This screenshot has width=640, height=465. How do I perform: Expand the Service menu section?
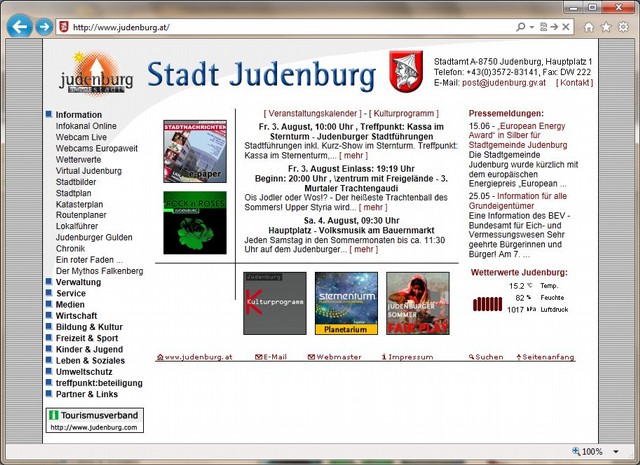66,293
